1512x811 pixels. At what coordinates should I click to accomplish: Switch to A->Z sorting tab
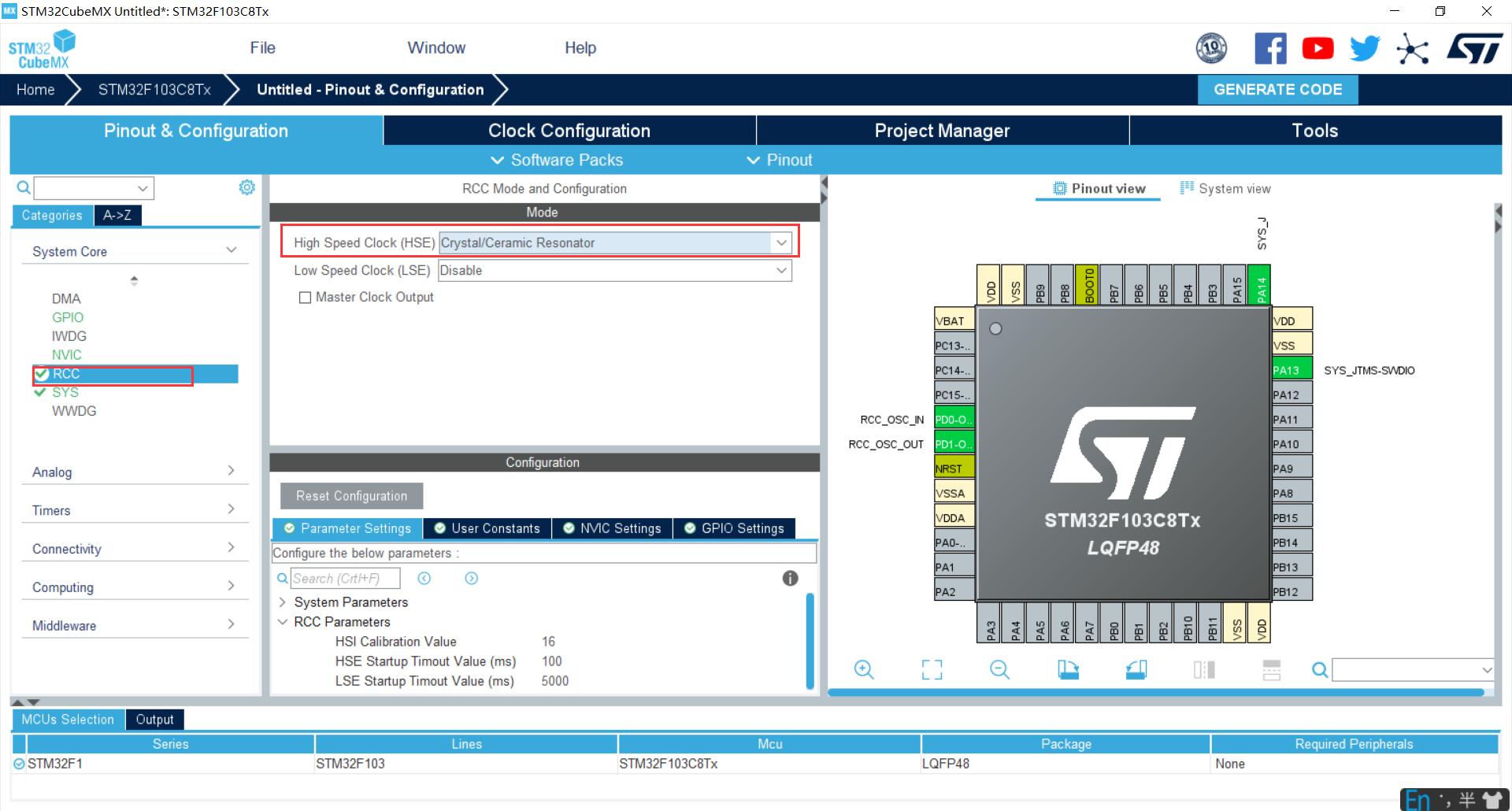(117, 215)
